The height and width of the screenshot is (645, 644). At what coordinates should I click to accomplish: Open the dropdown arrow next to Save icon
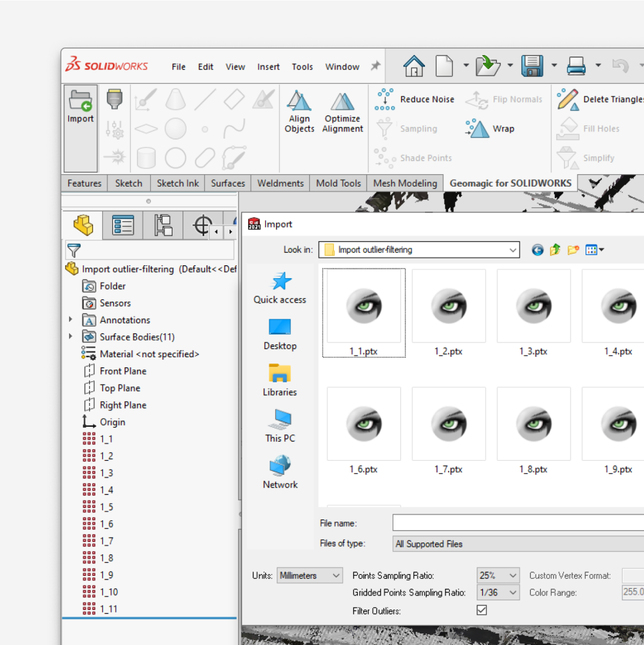(x=554, y=65)
